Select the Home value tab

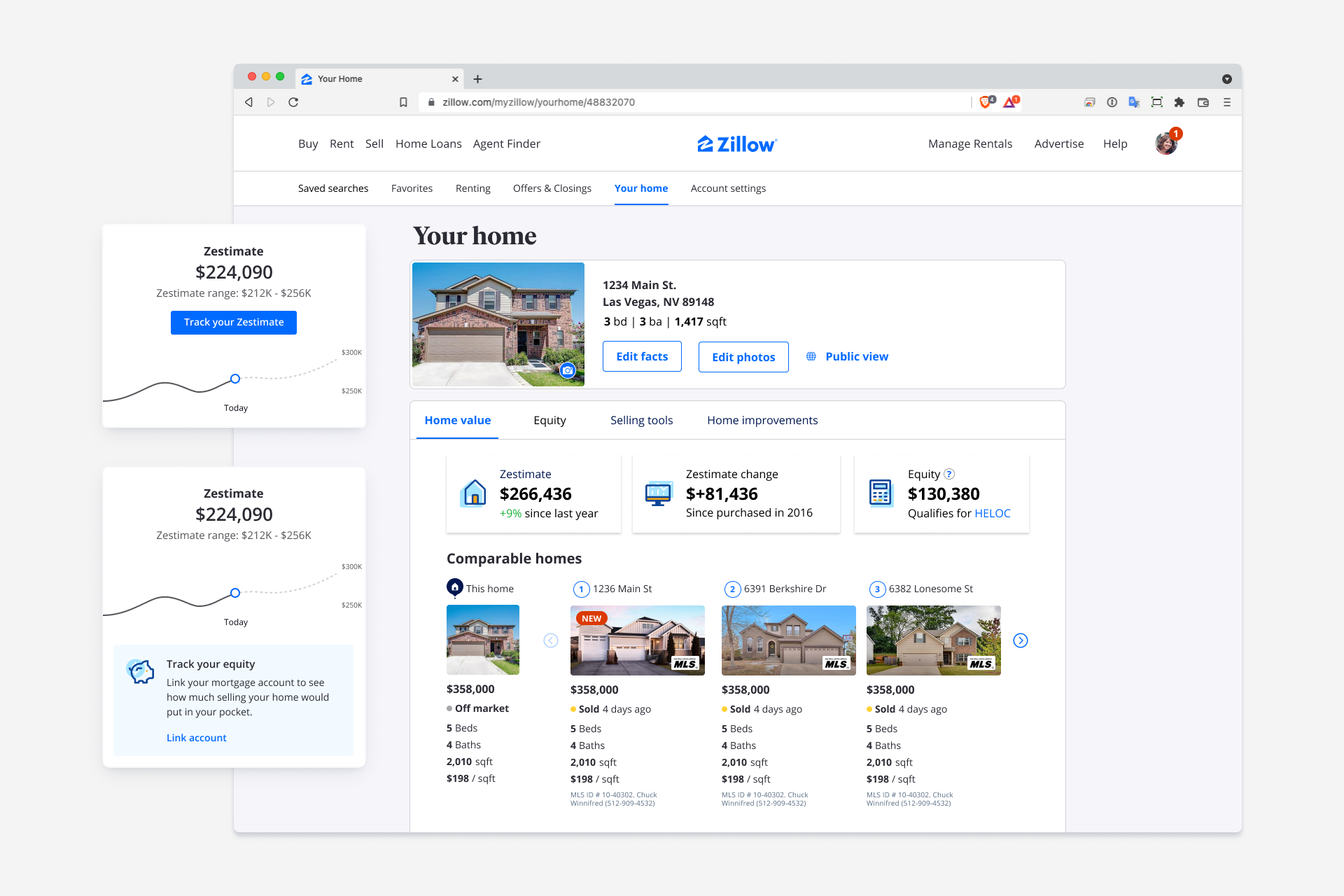point(458,420)
